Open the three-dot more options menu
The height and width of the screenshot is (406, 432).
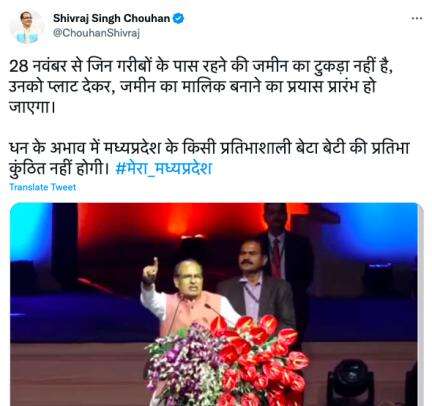click(417, 19)
